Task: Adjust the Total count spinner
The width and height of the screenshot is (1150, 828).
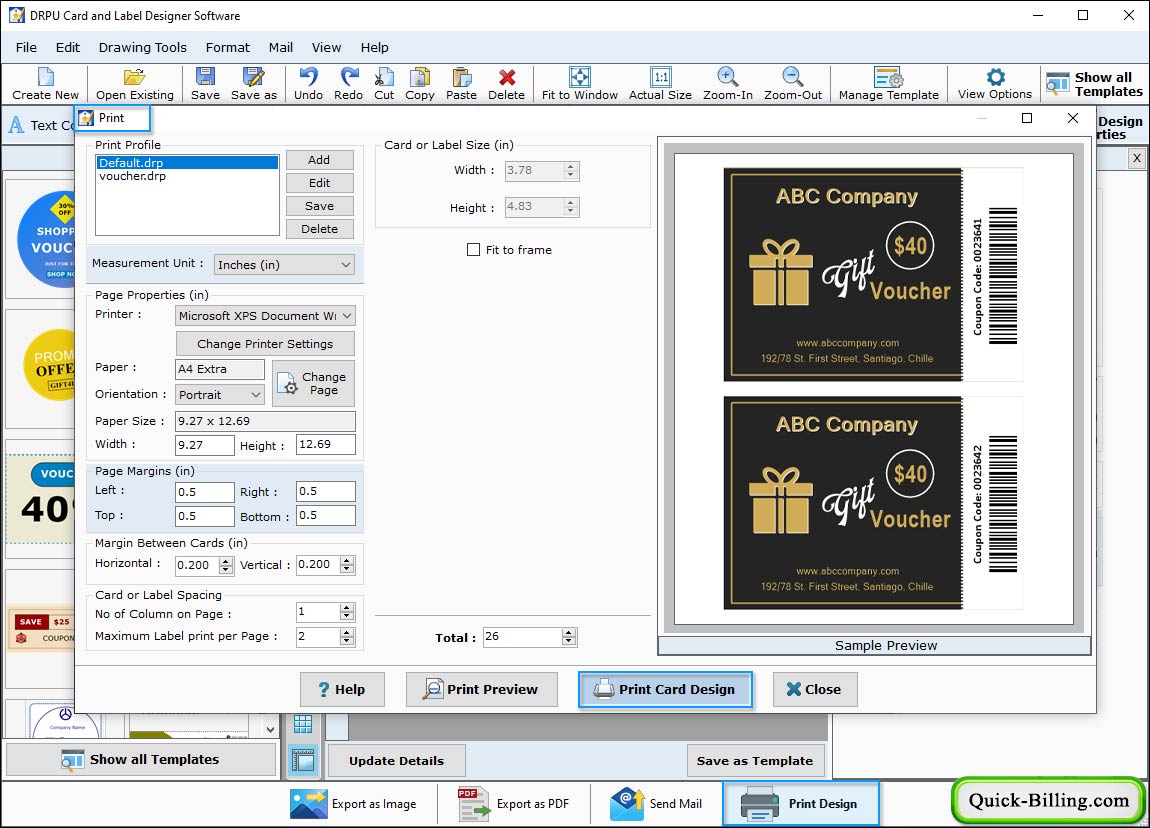Action: (569, 637)
